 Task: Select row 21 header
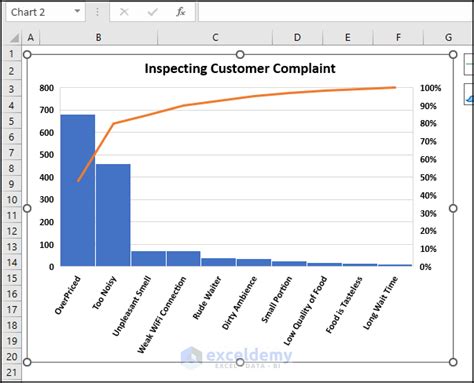click(x=11, y=372)
